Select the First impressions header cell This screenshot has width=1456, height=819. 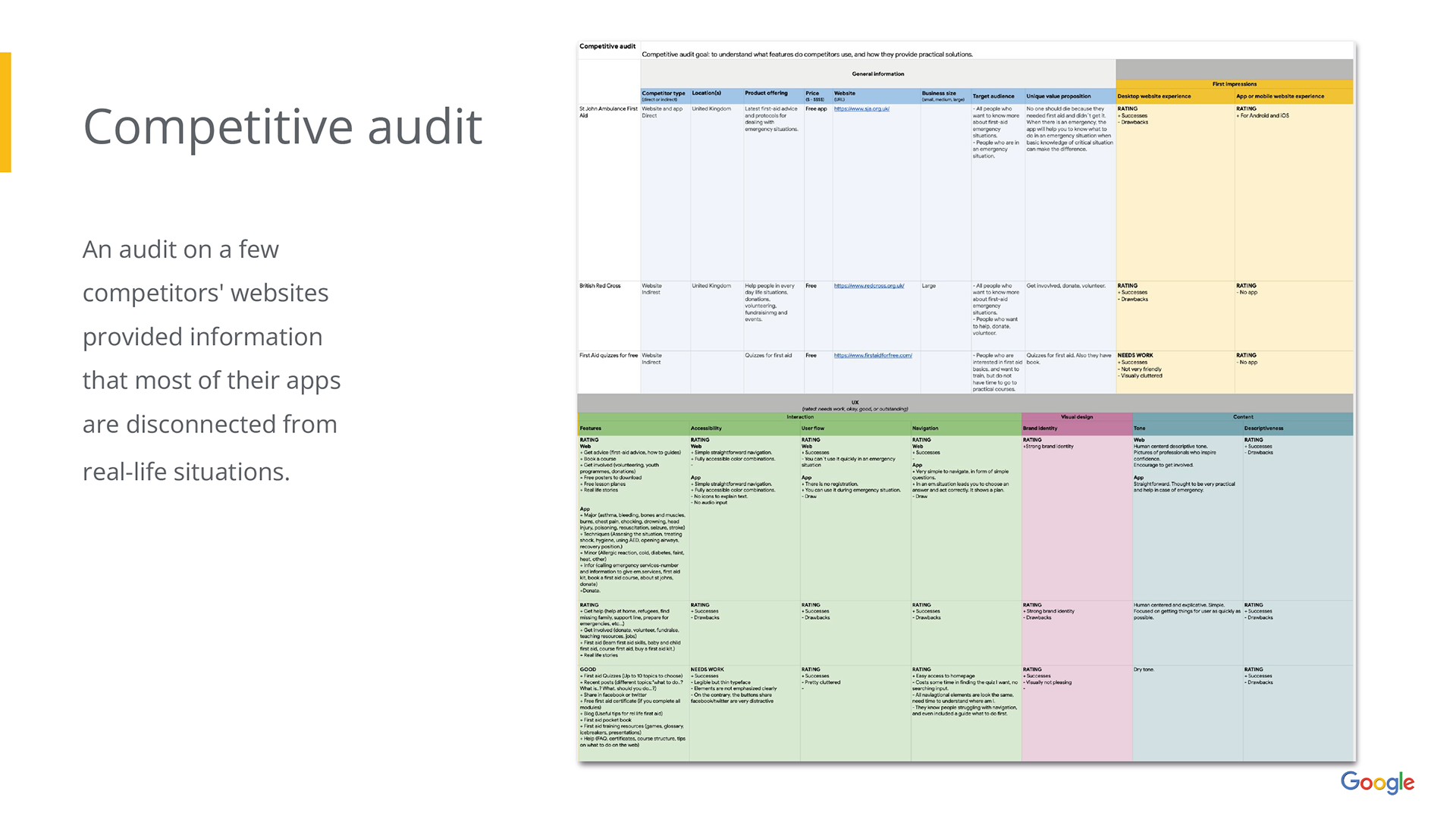[1234, 84]
